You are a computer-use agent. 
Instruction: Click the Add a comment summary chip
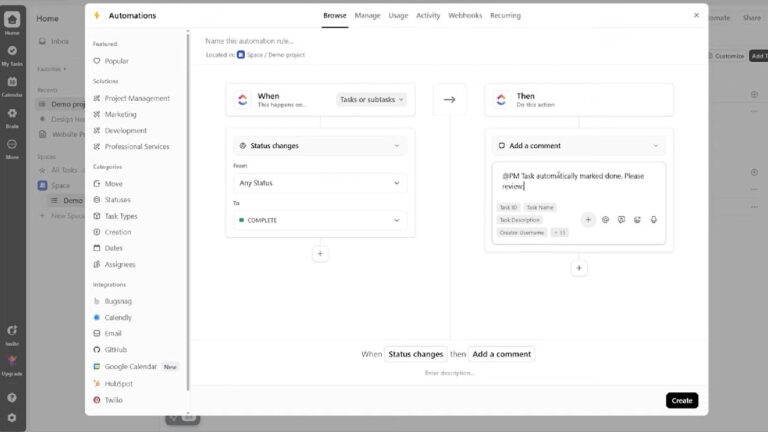[x=502, y=354]
